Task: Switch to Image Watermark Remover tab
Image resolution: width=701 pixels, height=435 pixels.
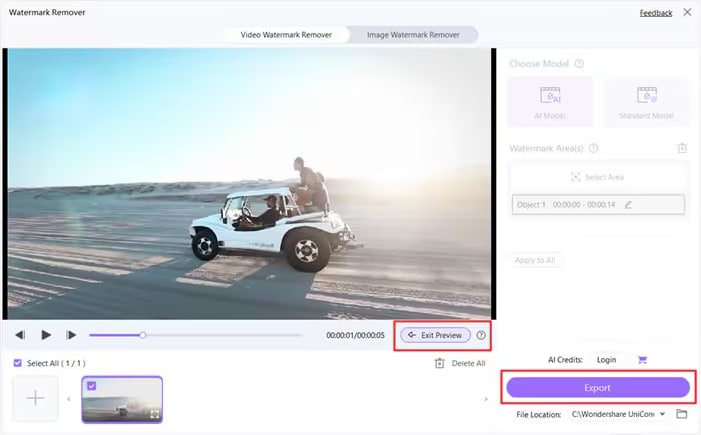Action: (413, 35)
